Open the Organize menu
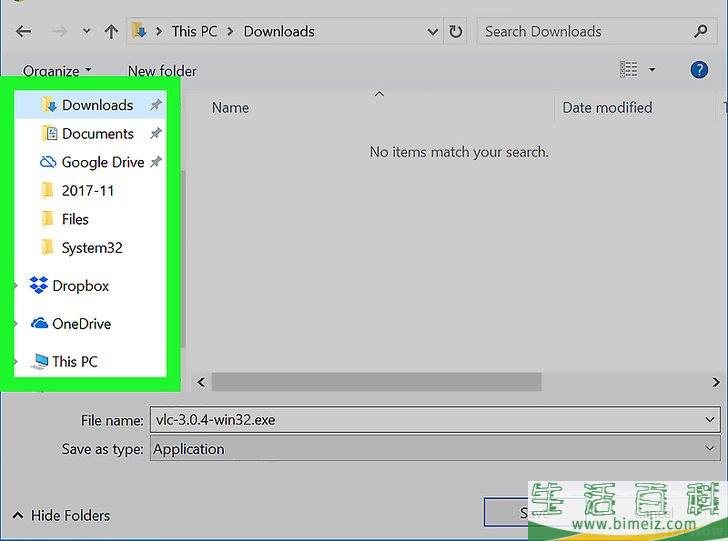Image resolution: width=728 pixels, height=541 pixels. click(x=57, y=71)
